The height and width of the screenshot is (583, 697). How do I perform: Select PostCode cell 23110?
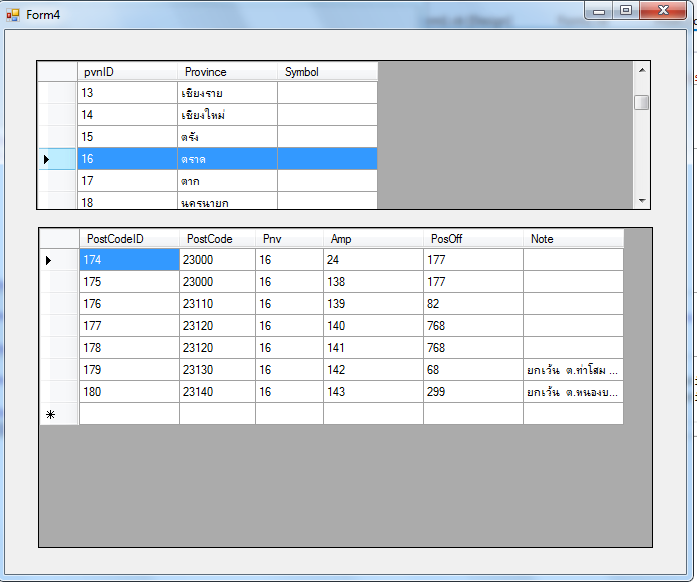click(x=217, y=303)
